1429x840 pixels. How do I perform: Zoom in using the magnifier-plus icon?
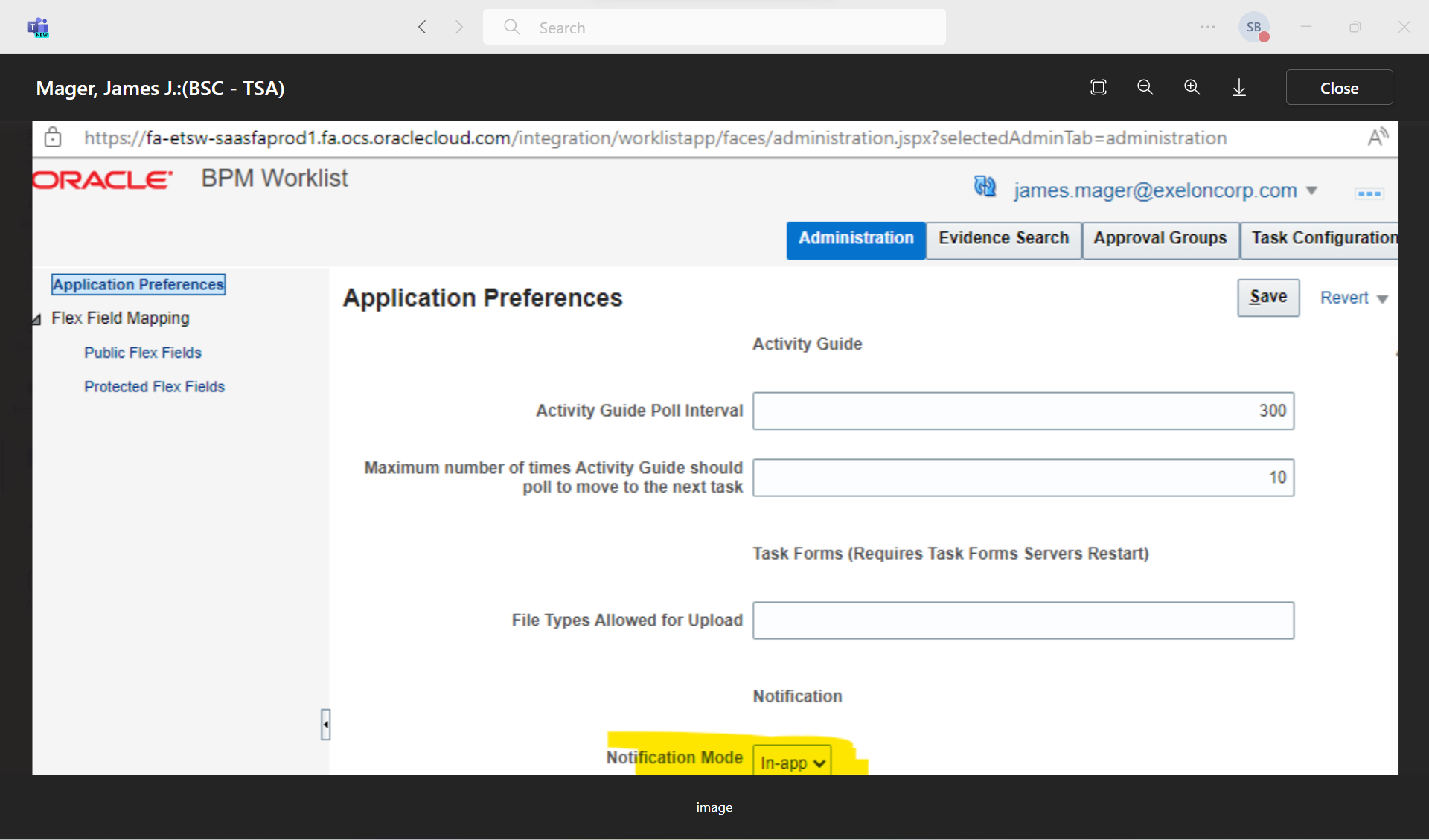click(x=1192, y=87)
